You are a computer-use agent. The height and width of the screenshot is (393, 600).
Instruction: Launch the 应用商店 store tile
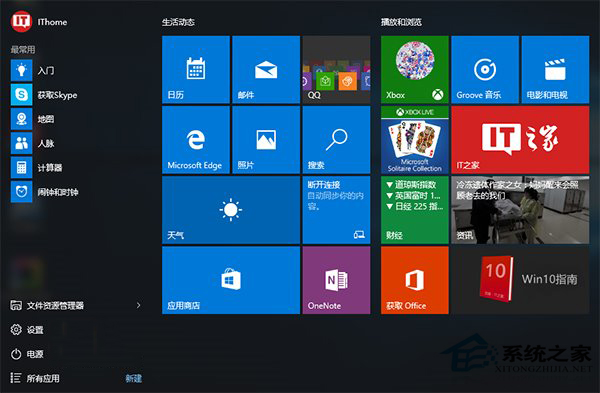[x=231, y=280]
